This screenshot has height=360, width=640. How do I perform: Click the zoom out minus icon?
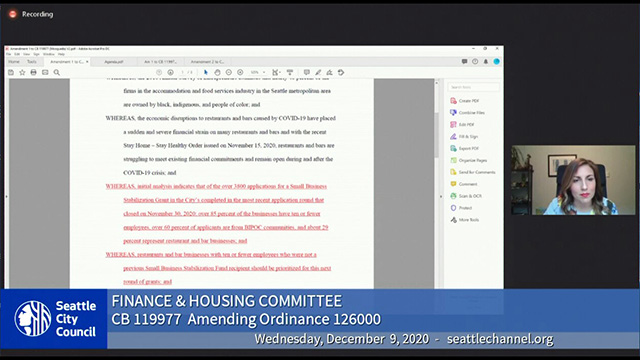click(229, 72)
